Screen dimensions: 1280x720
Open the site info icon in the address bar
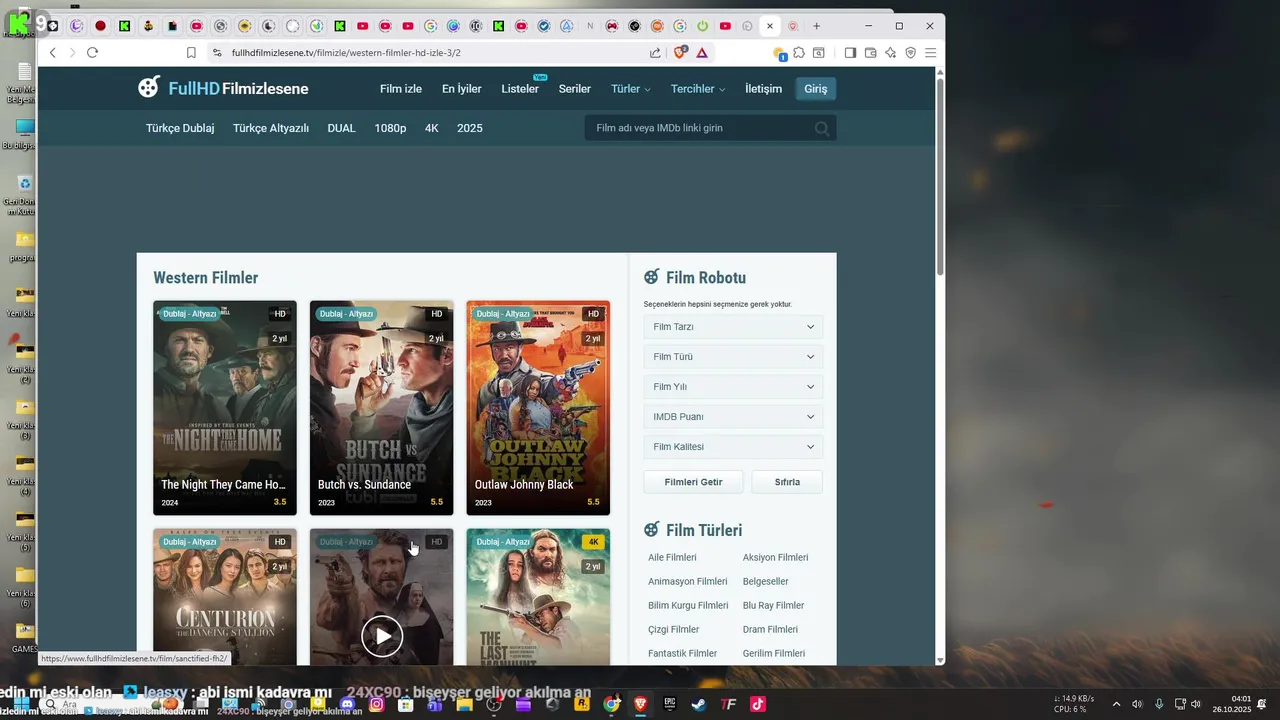tap(216, 53)
